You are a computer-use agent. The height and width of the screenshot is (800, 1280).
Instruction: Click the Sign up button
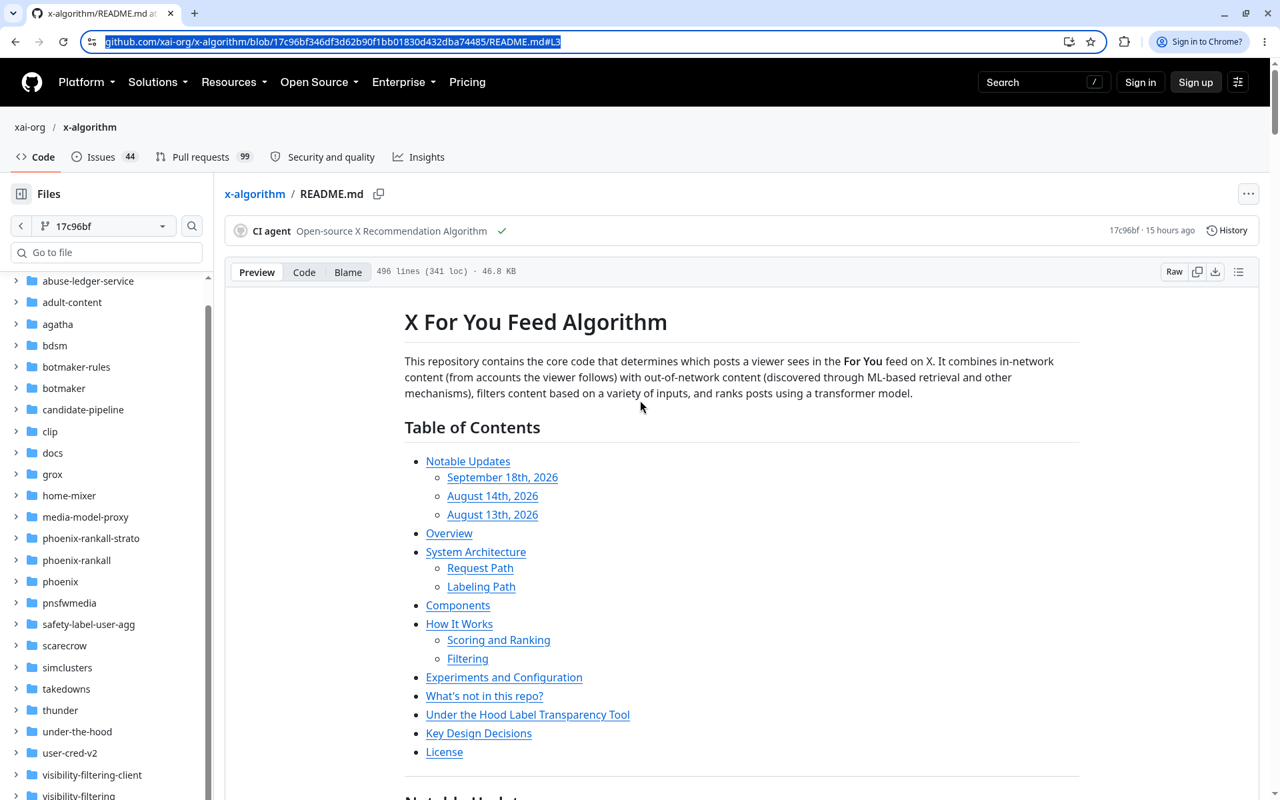[x=1195, y=82]
